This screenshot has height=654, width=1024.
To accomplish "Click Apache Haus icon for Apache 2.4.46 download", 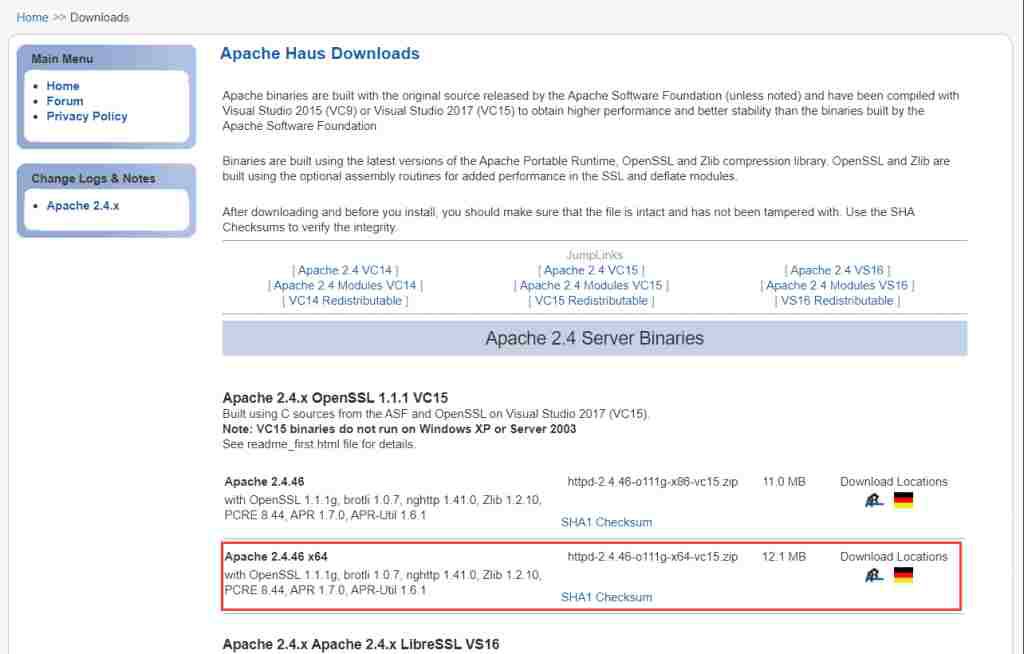I will coord(874,501).
